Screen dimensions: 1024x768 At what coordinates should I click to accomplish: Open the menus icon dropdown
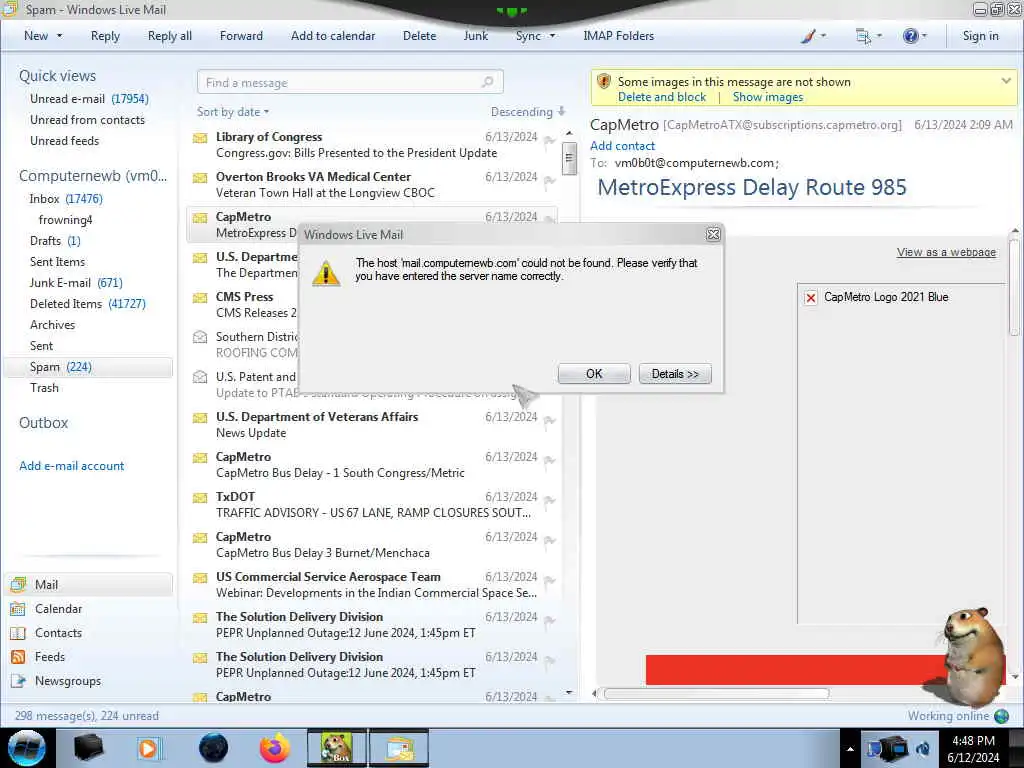[869, 36]
